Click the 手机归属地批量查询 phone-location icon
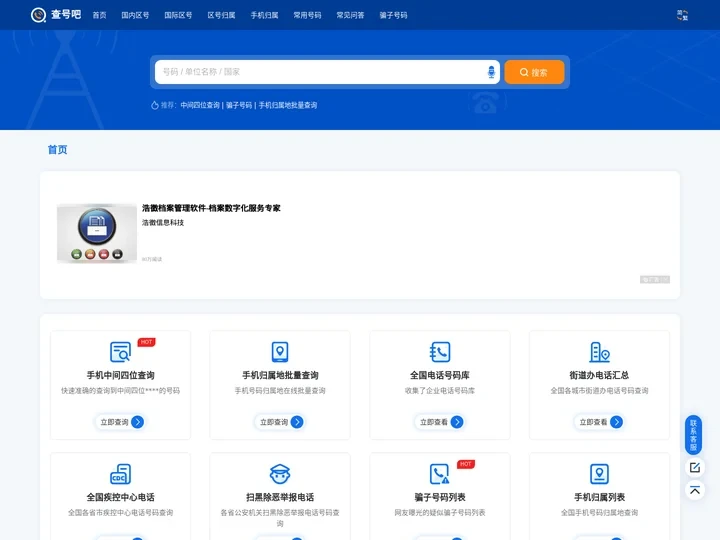The image size is (720, 540). [280, 352]
